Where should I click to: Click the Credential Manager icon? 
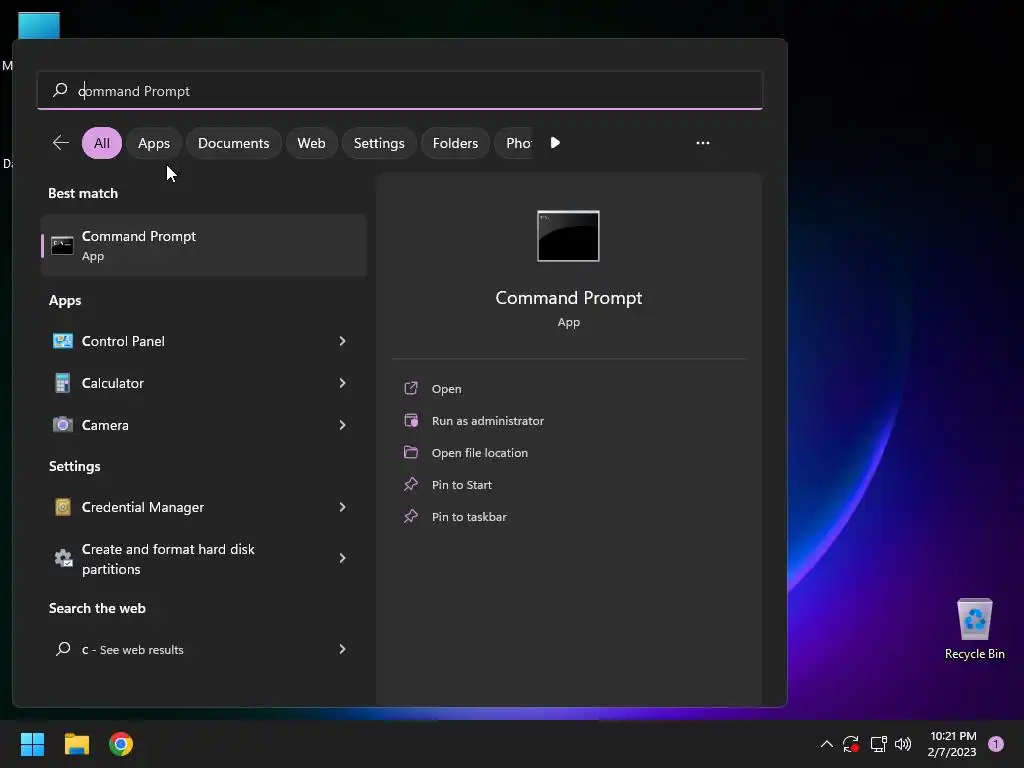tap(63, 507)
